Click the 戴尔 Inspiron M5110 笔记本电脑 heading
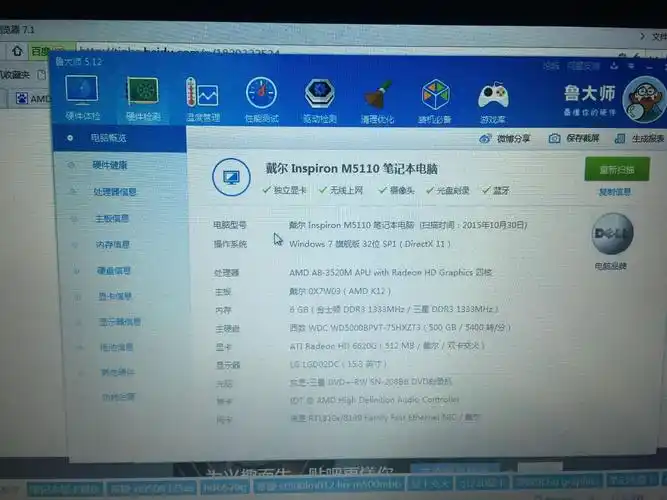667x500 pixels. [351, 169]
